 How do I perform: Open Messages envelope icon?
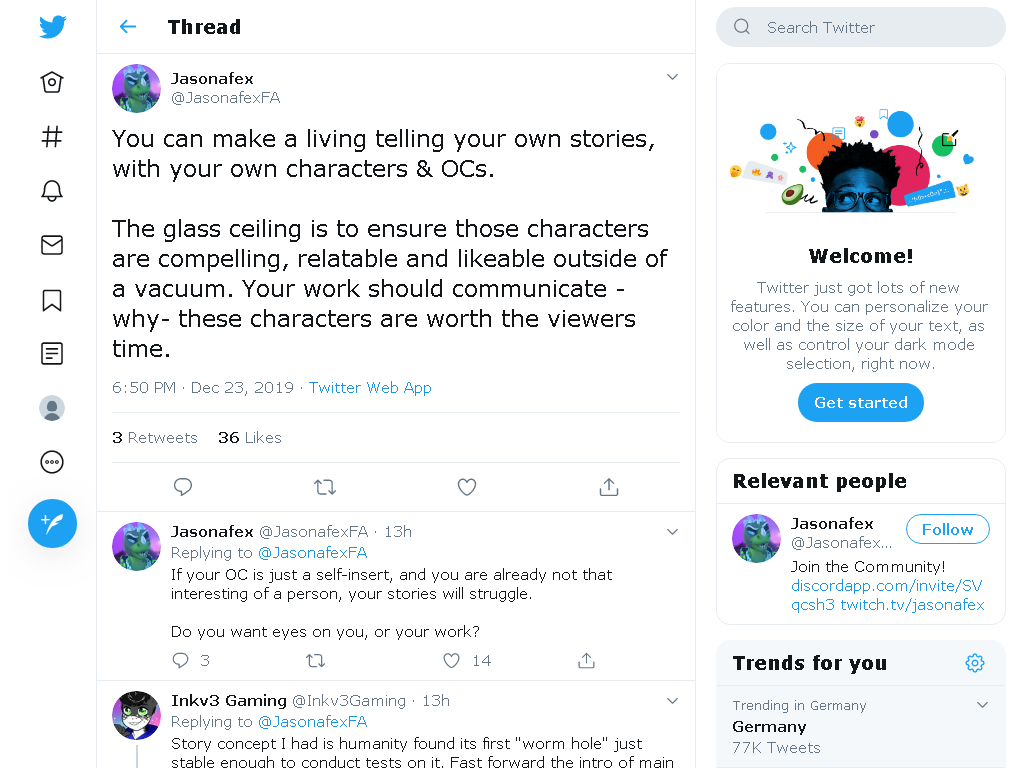pos(52,245)
